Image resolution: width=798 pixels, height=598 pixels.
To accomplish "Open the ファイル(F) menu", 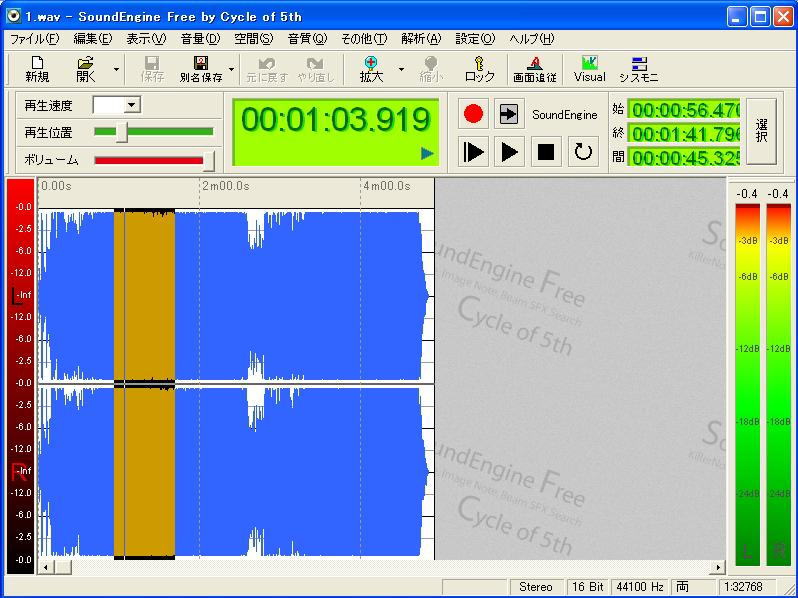I will 35,39.
